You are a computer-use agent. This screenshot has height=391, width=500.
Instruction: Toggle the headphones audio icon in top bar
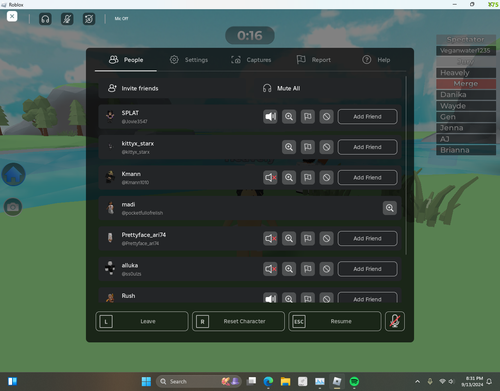[45, 19]
